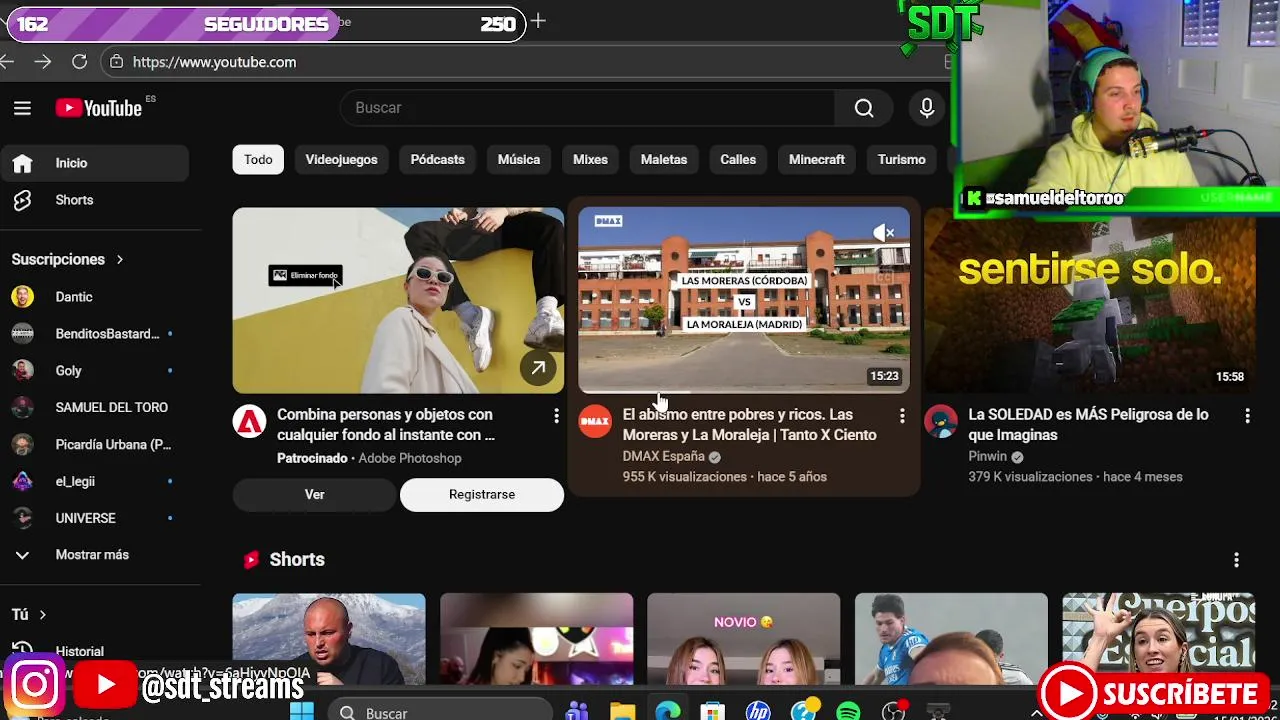Open Shorts in the left sidebar
Viewport: 1280px width, 720px height.
point(94,200)
